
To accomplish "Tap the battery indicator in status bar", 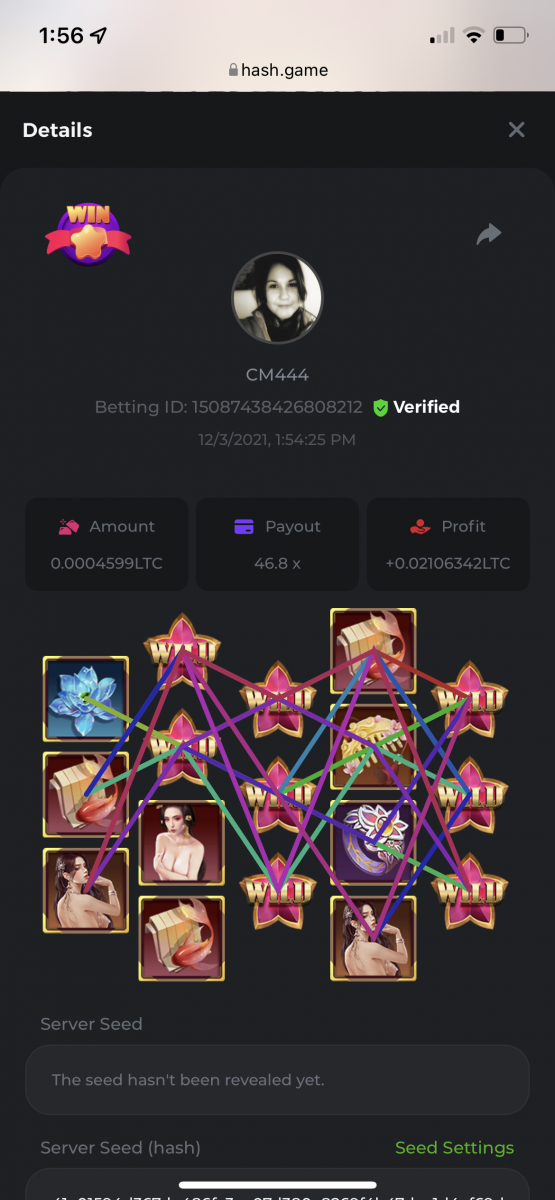I will [510, 36].
